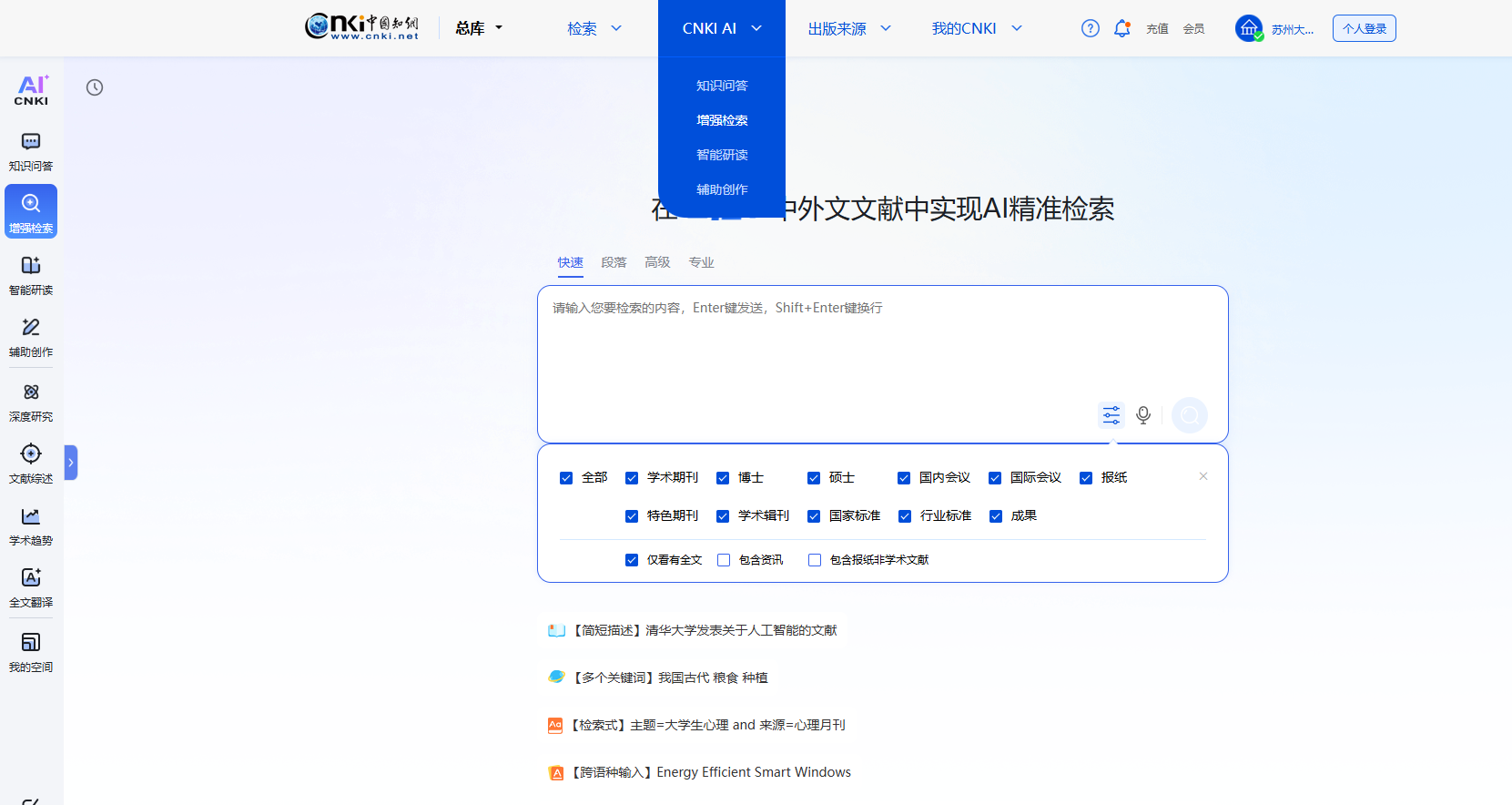Open 深度研究 from the sidebar
1512x805 pixels.
pos(31,402)
